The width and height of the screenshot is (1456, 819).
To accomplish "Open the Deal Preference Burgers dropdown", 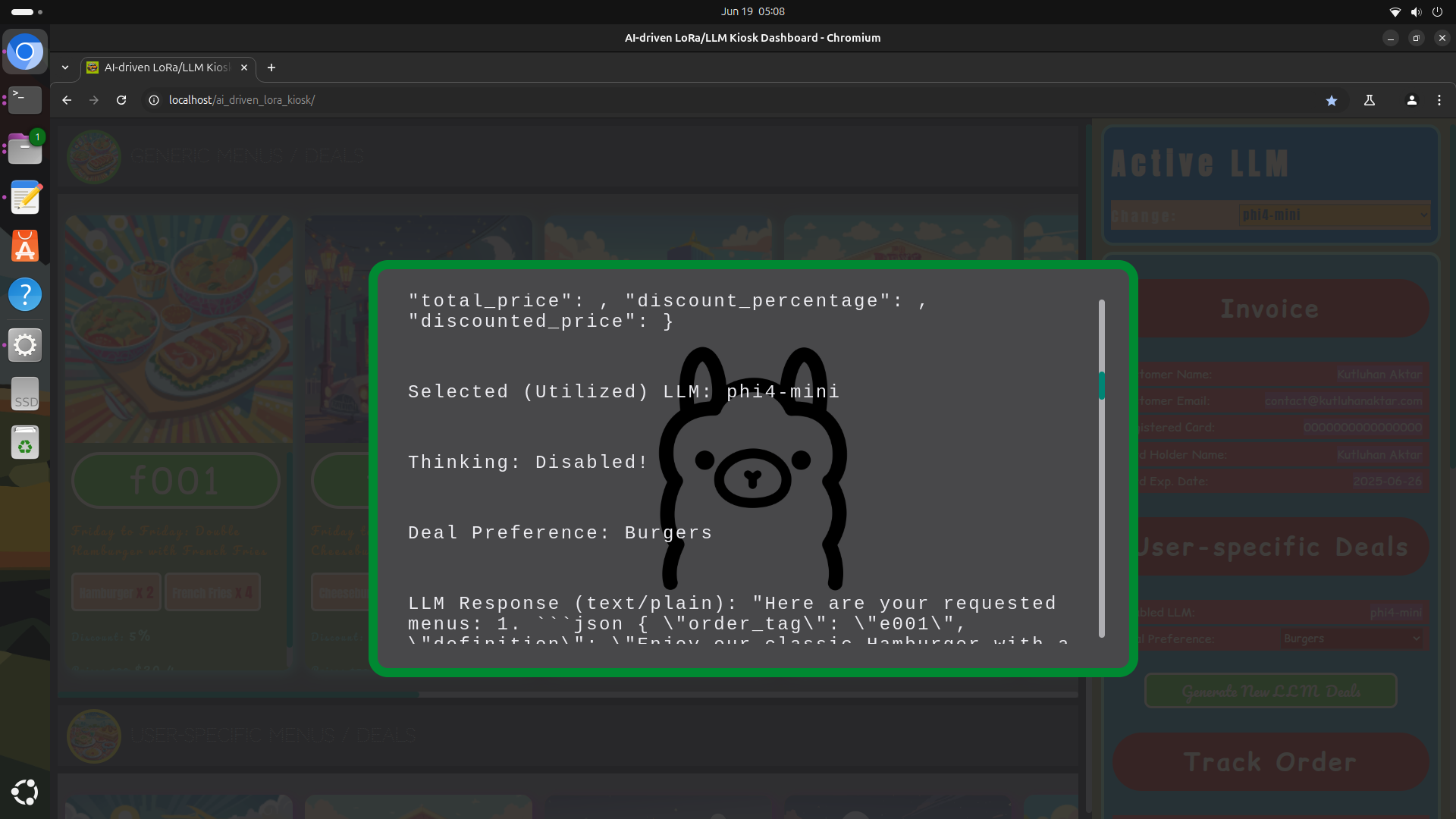I will [x=1351, y=639].
